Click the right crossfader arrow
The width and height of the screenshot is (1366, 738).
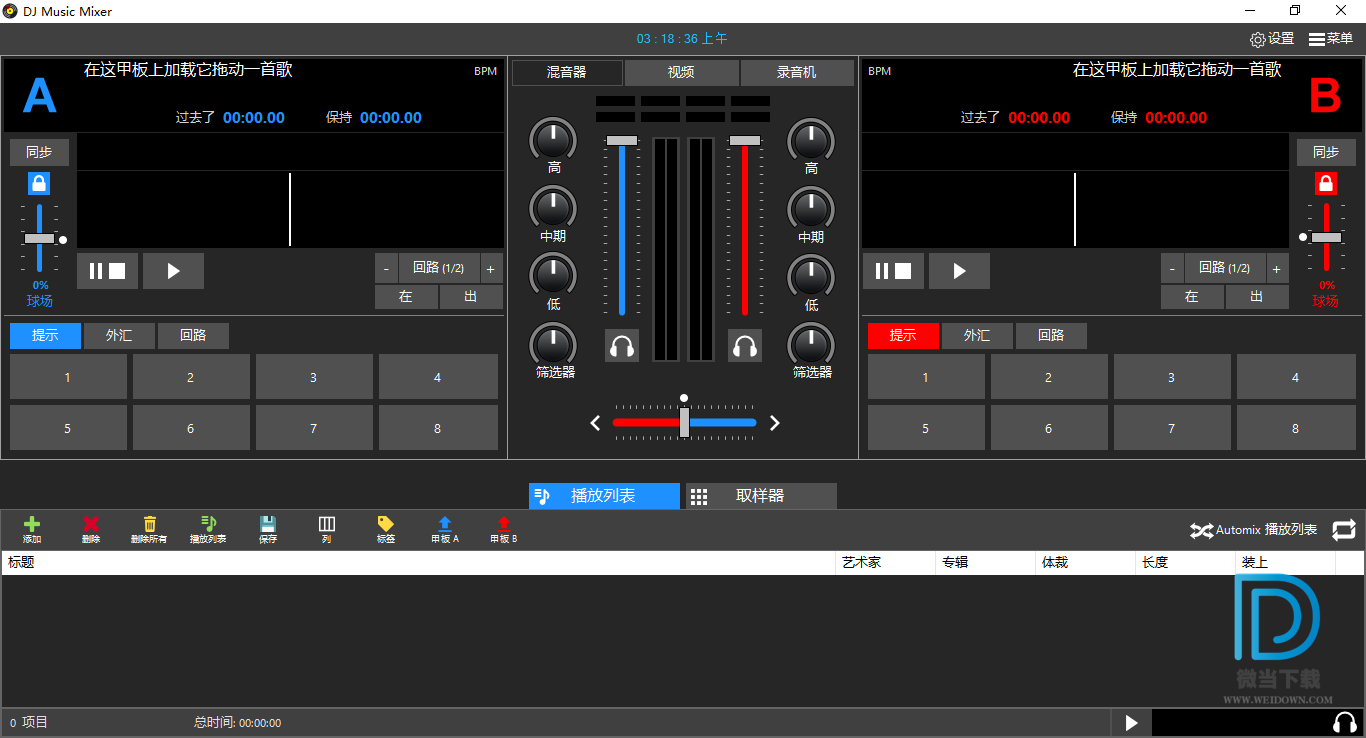(774, 423)
